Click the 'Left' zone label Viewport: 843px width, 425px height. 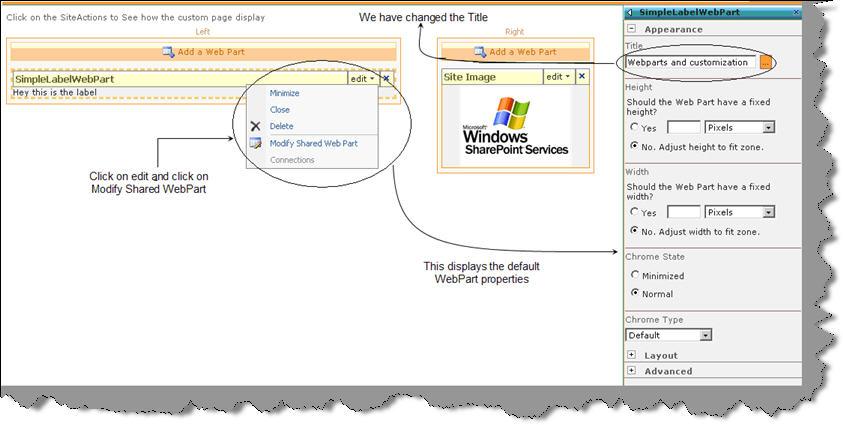pyautogui.click(x=203, y=32)
